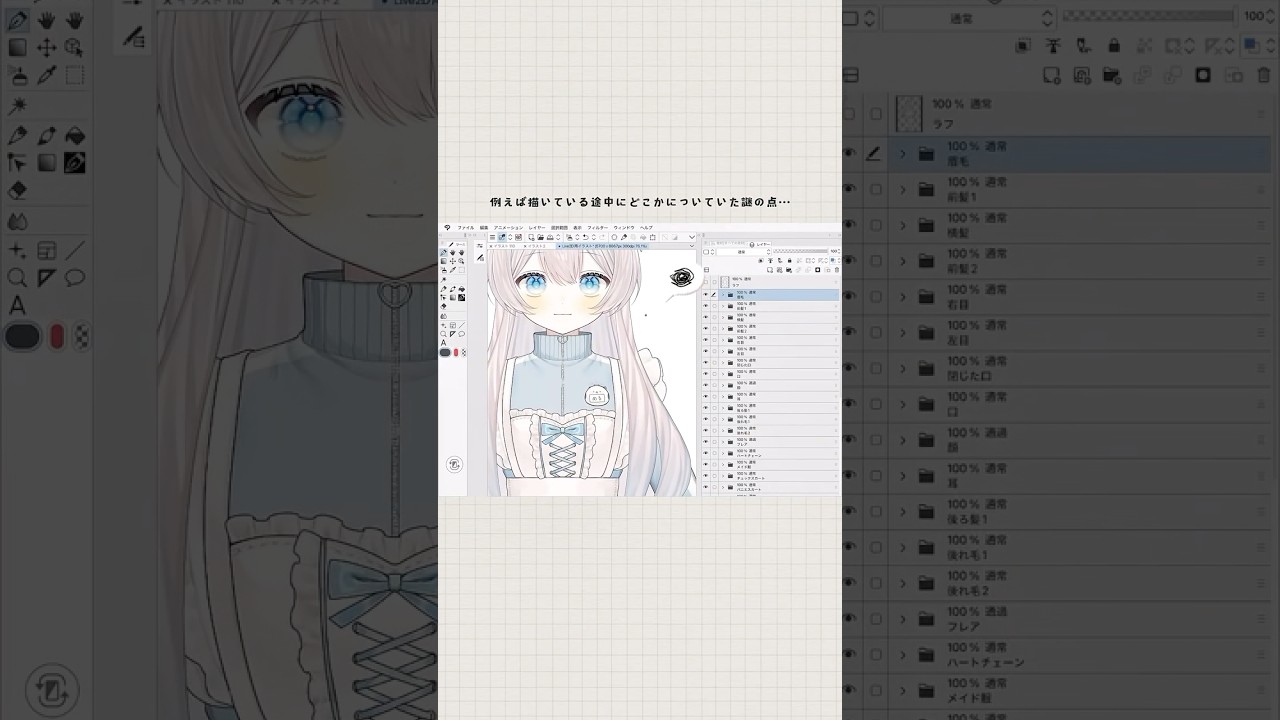The width and height of the screenshot is (1280, 720).
Task: Pick the Zoom magnifier tool in enlarged background
Action: point(18,277)
